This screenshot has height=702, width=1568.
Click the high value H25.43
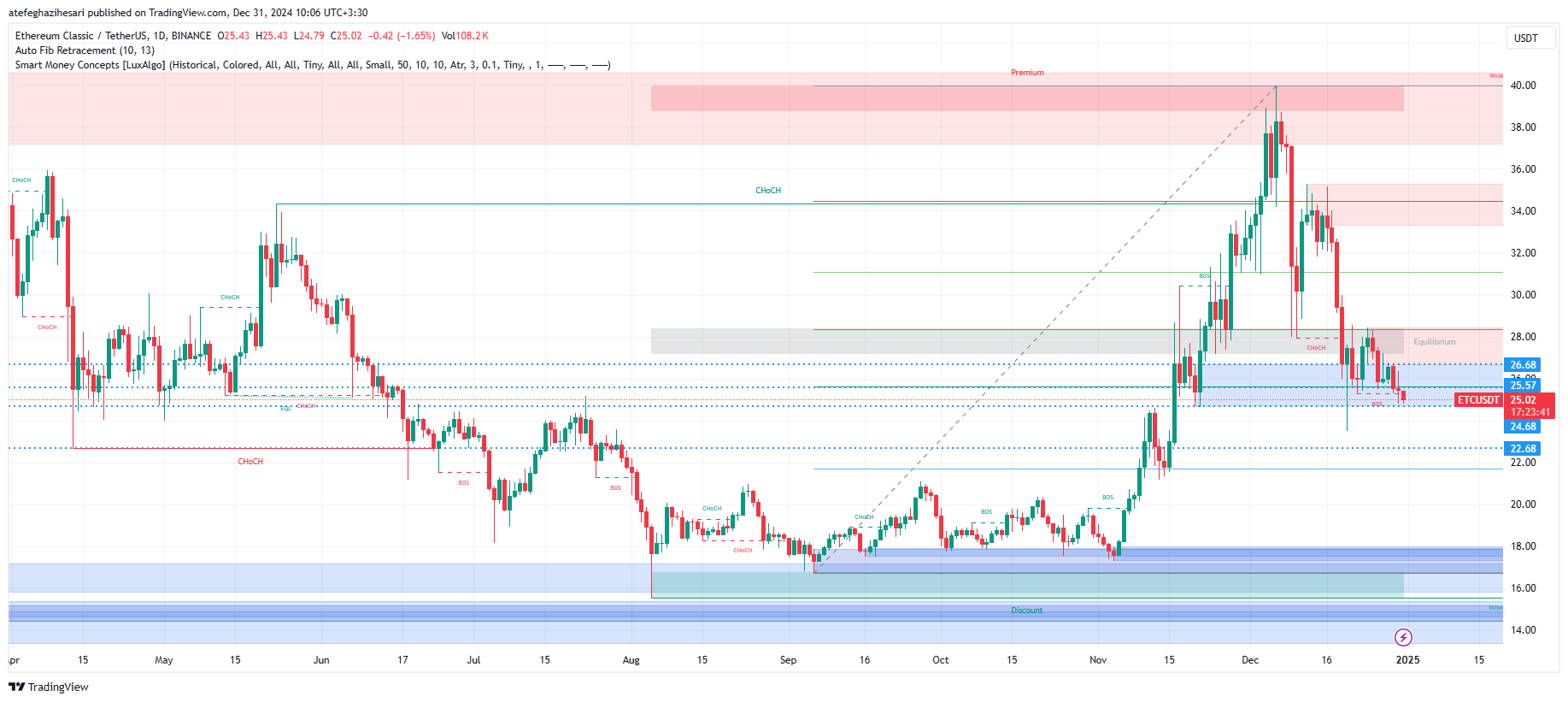tap(272, 36)
